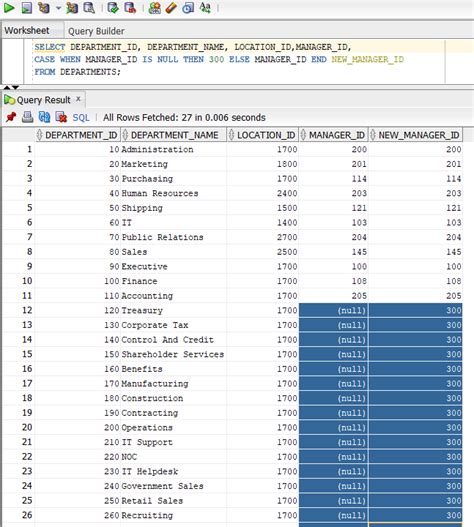Click the delete row icon with red X
The width and height of the screenshot is (474, 527).
pos(61,117)
